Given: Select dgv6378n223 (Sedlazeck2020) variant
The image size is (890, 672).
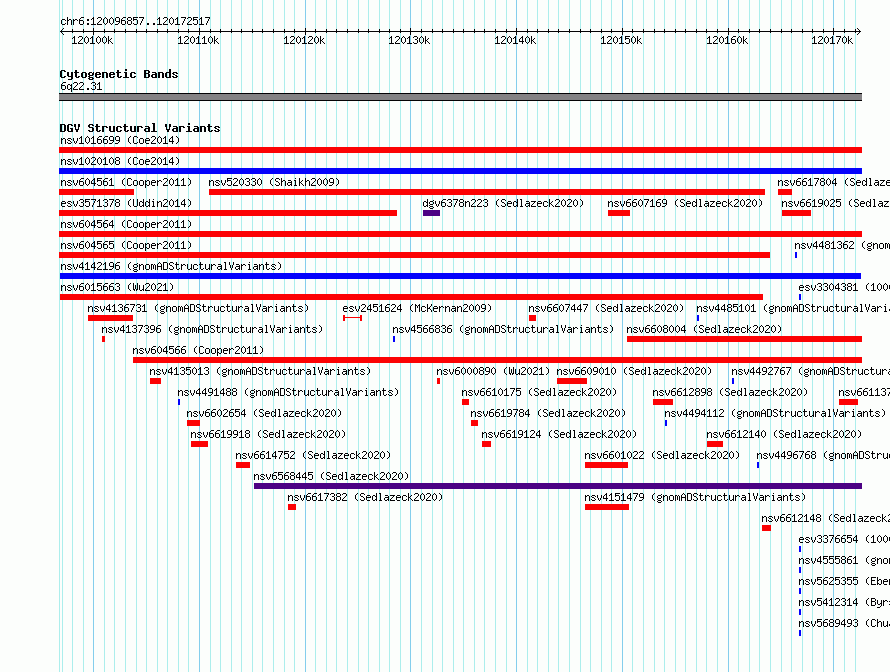Looking at the screenshot, I should tap(503, 203).
